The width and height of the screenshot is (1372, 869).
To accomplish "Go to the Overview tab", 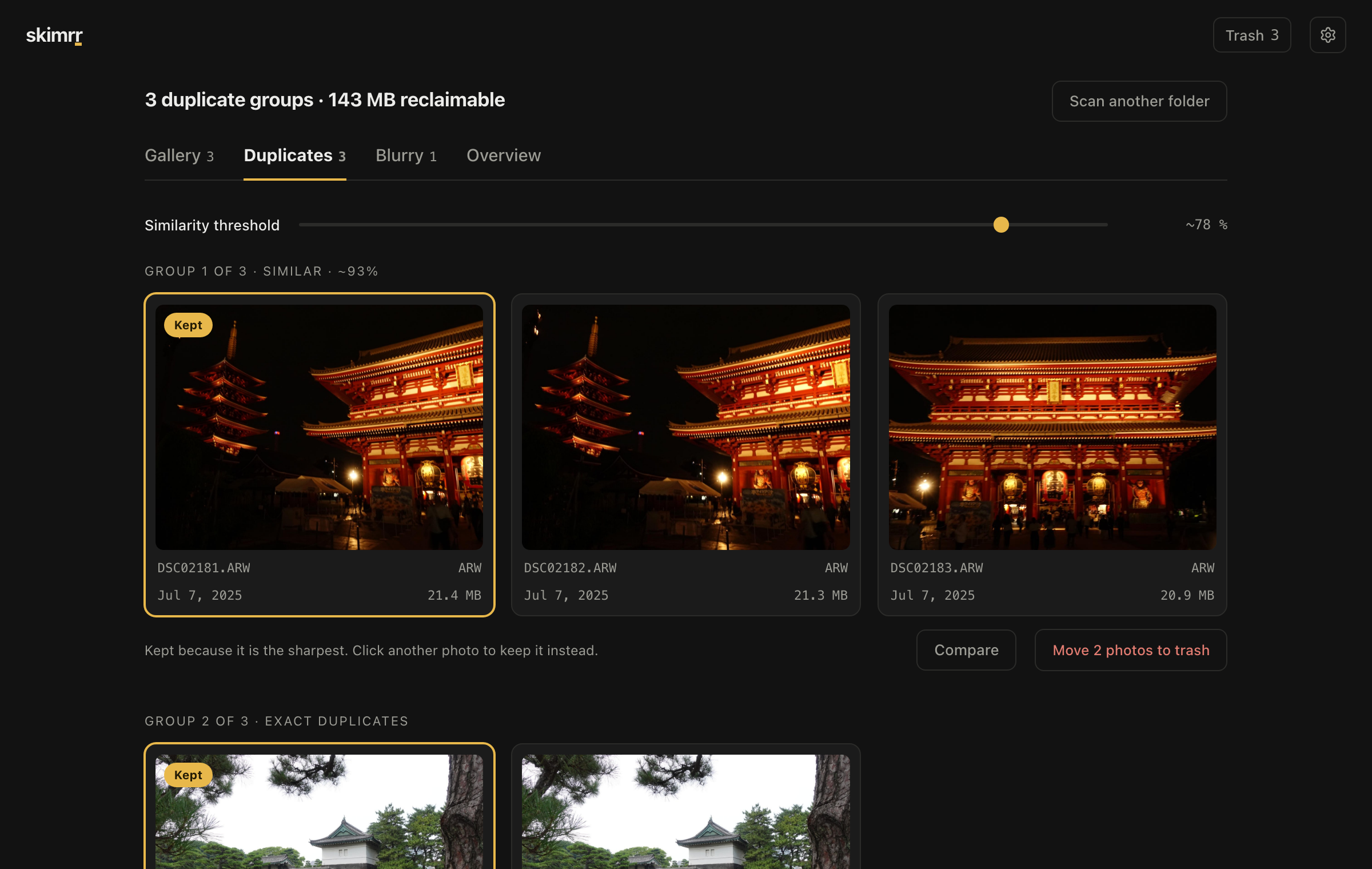I will point(504,156).
